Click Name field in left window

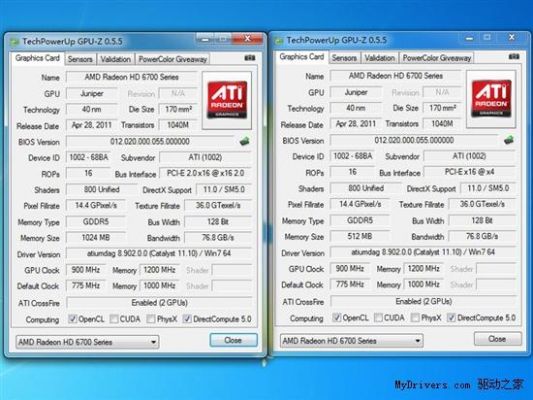(x=132, y=77)
